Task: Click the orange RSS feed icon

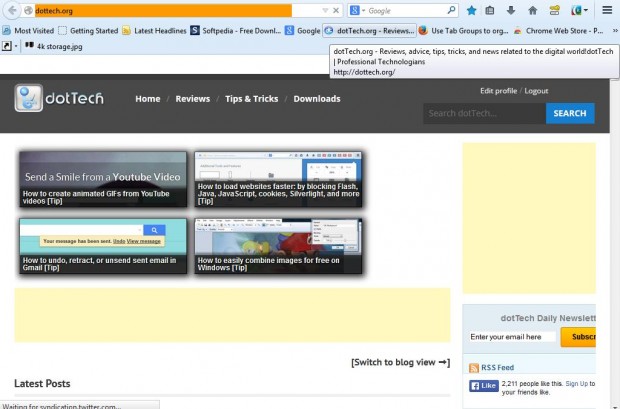Action: pos(474,368)
